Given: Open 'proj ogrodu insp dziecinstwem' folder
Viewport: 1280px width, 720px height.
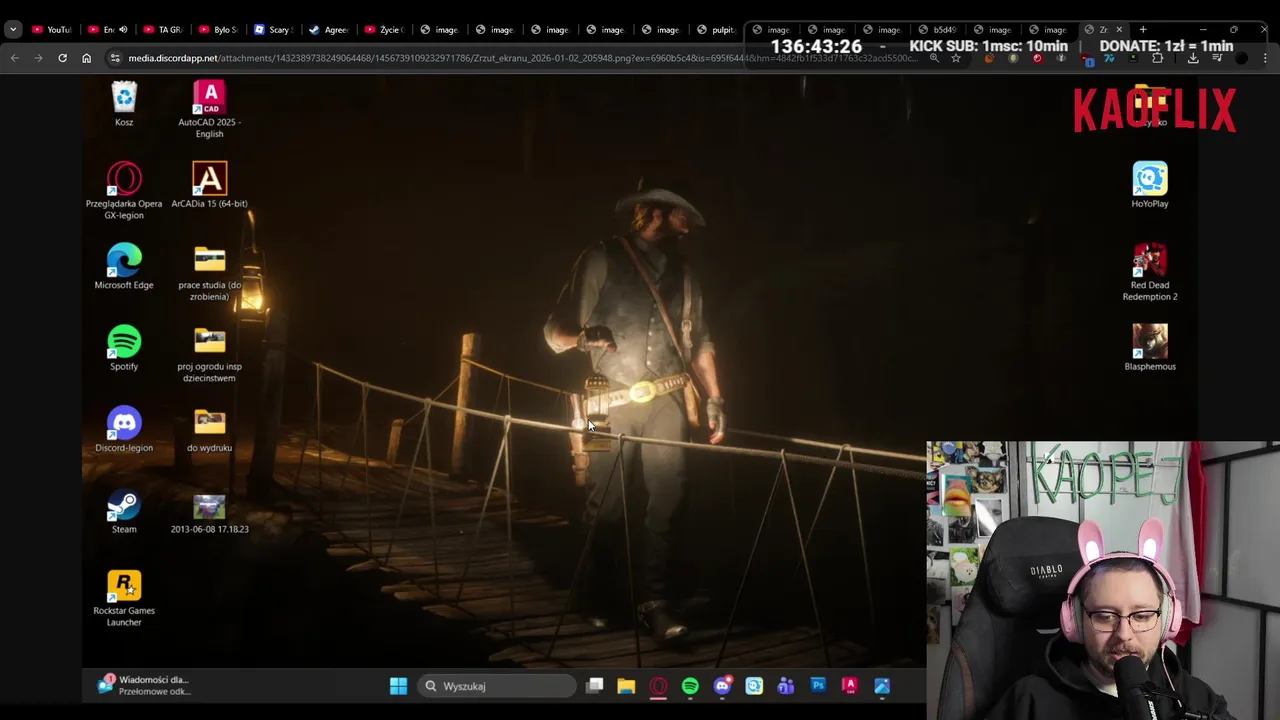Looking at the screenshot, I should click(x=209, y=354).
